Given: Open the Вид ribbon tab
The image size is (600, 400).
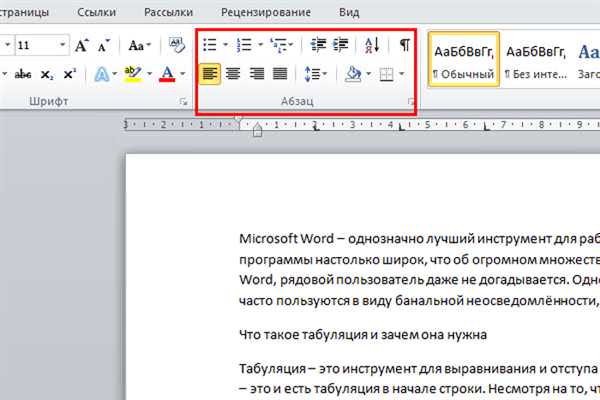Looking at the screenshot, I should pyautogui.click(x=349, y=12).
